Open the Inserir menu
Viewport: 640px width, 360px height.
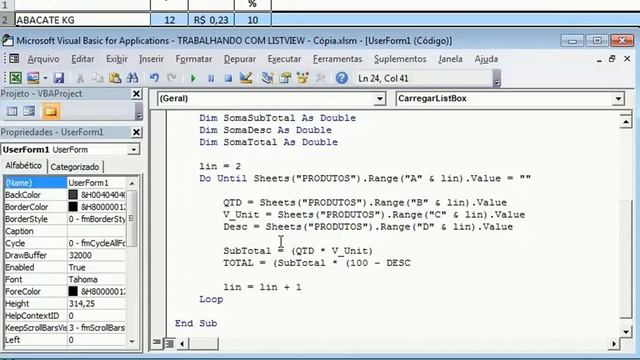click(x=151, y=59)
